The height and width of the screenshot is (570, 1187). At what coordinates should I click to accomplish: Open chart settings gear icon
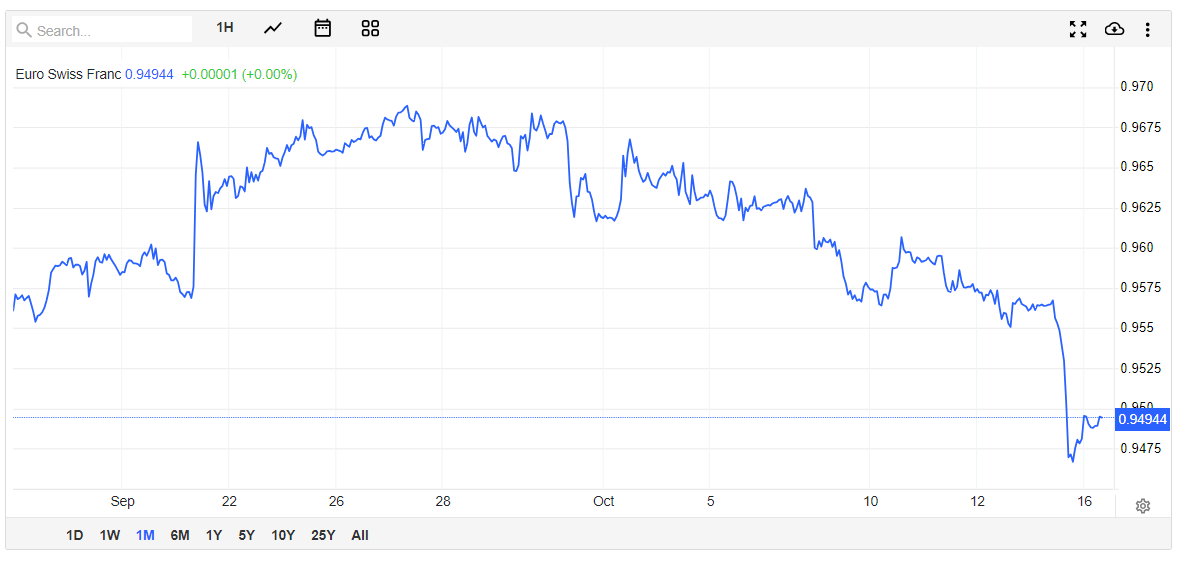pyautogui.click(x=1143, y=506)
